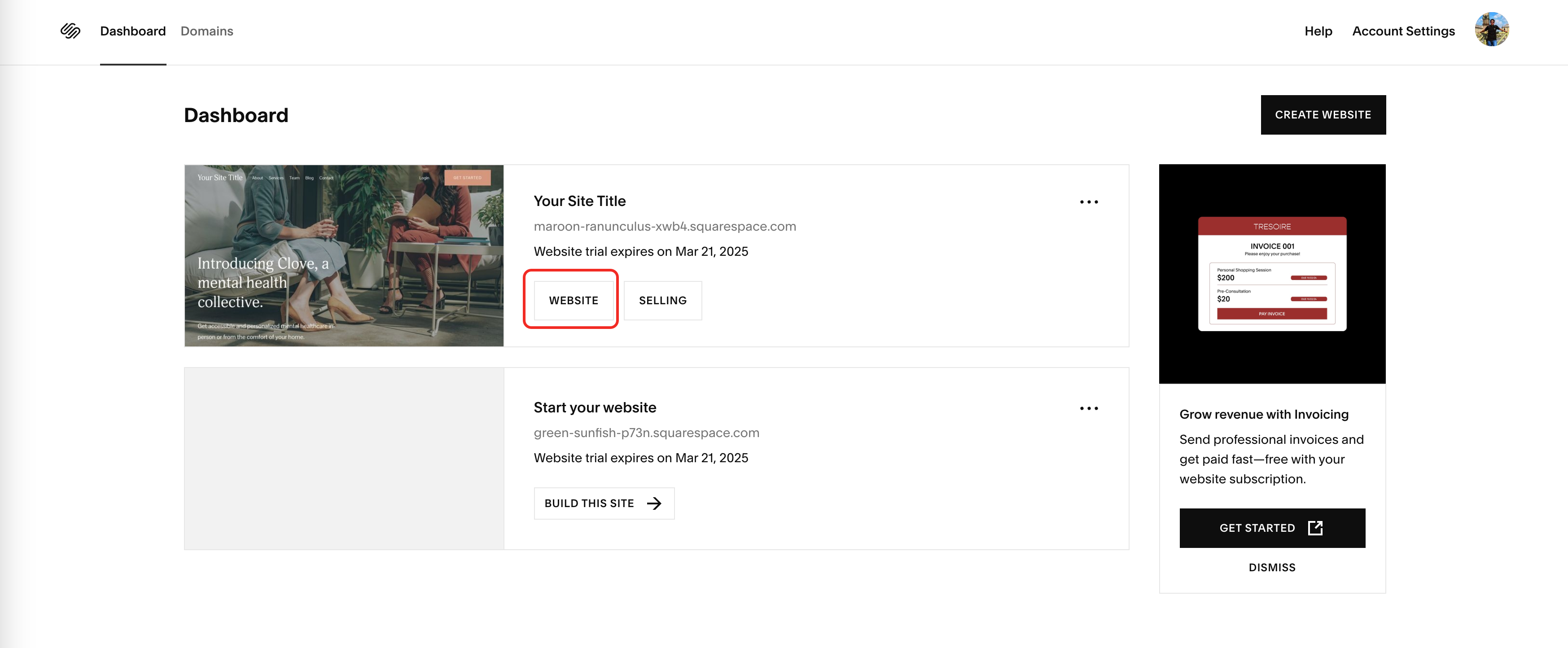Click the Tresoire invoice promo image
This screenshot has height=648, width=1568.
1271,274
